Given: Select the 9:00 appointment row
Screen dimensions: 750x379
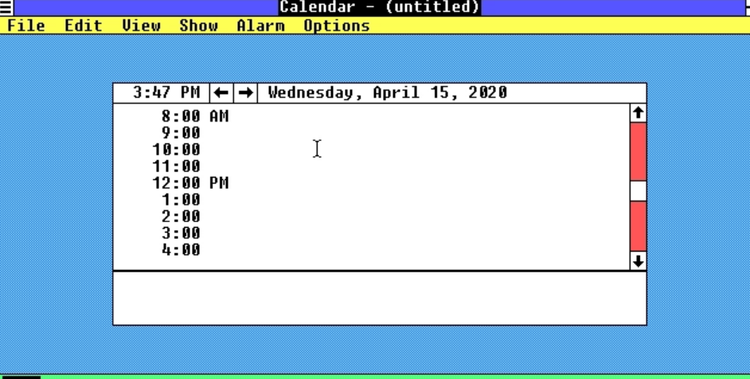Looking at the screenshot, I should pos(372,133).
